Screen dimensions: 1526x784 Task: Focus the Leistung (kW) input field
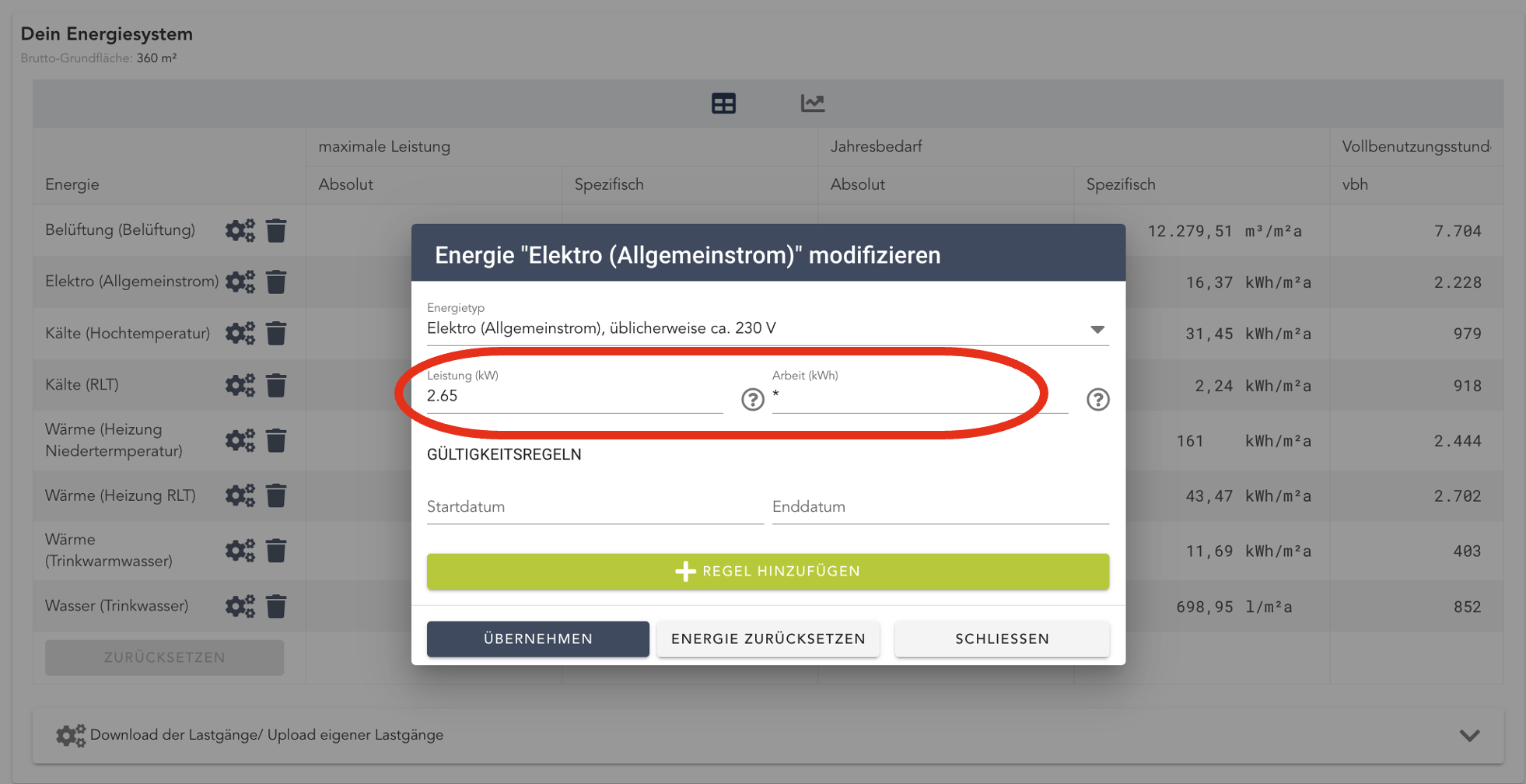point(574,397)
